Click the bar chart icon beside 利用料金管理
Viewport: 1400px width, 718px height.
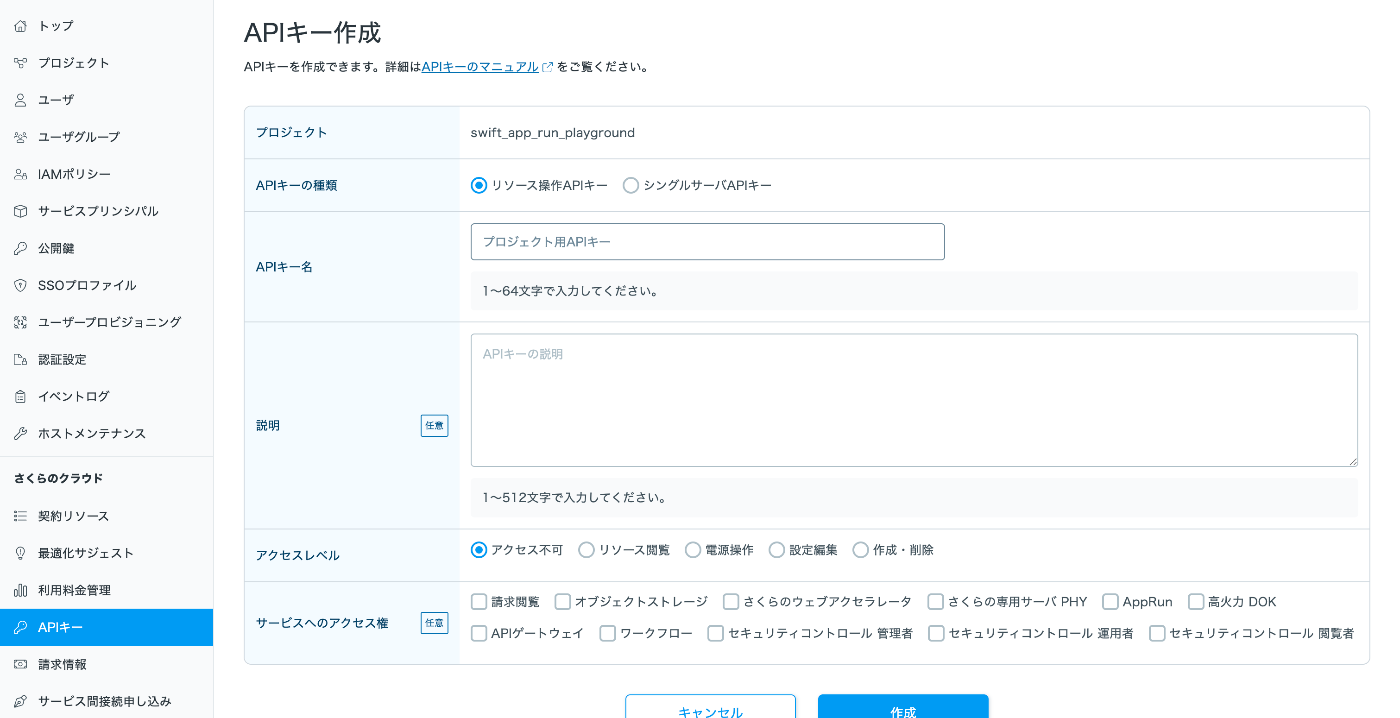pos(20,590)
